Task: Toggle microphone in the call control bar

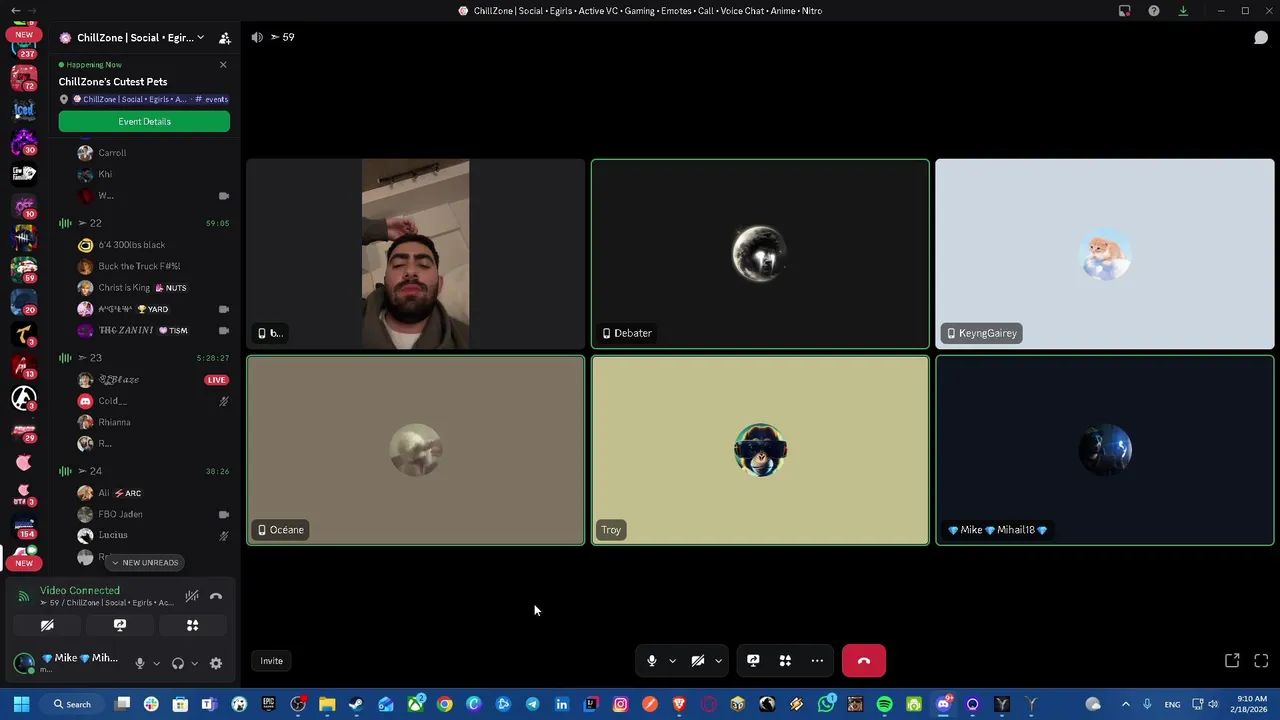Action: click(x=652, y=661)
